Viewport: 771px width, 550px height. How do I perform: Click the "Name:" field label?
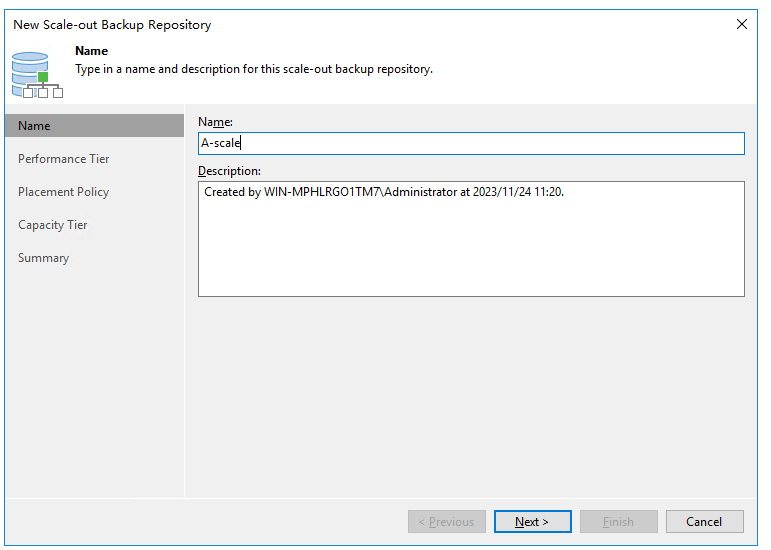tap(215, 121)
